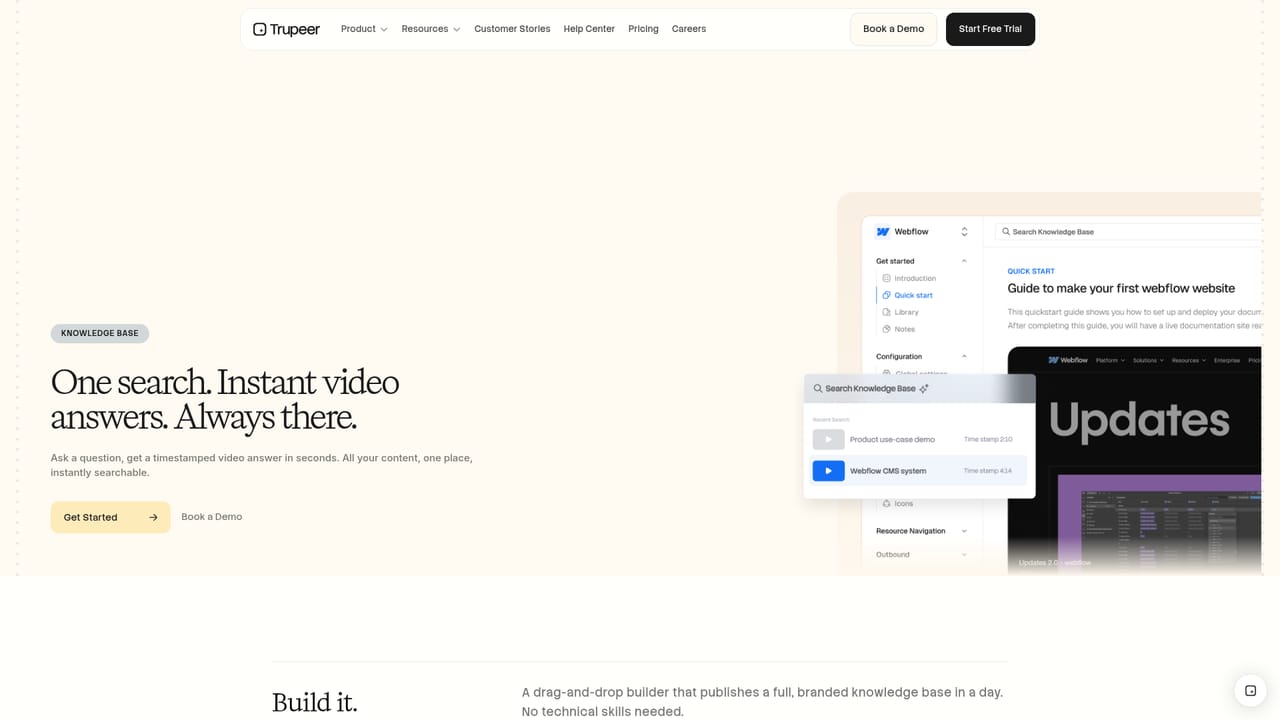The width and height of the screenshot is (1280, 720).
Task: Click the 'Guide to make your first webflow website' heading
Action: click(x=1121, y=288)
